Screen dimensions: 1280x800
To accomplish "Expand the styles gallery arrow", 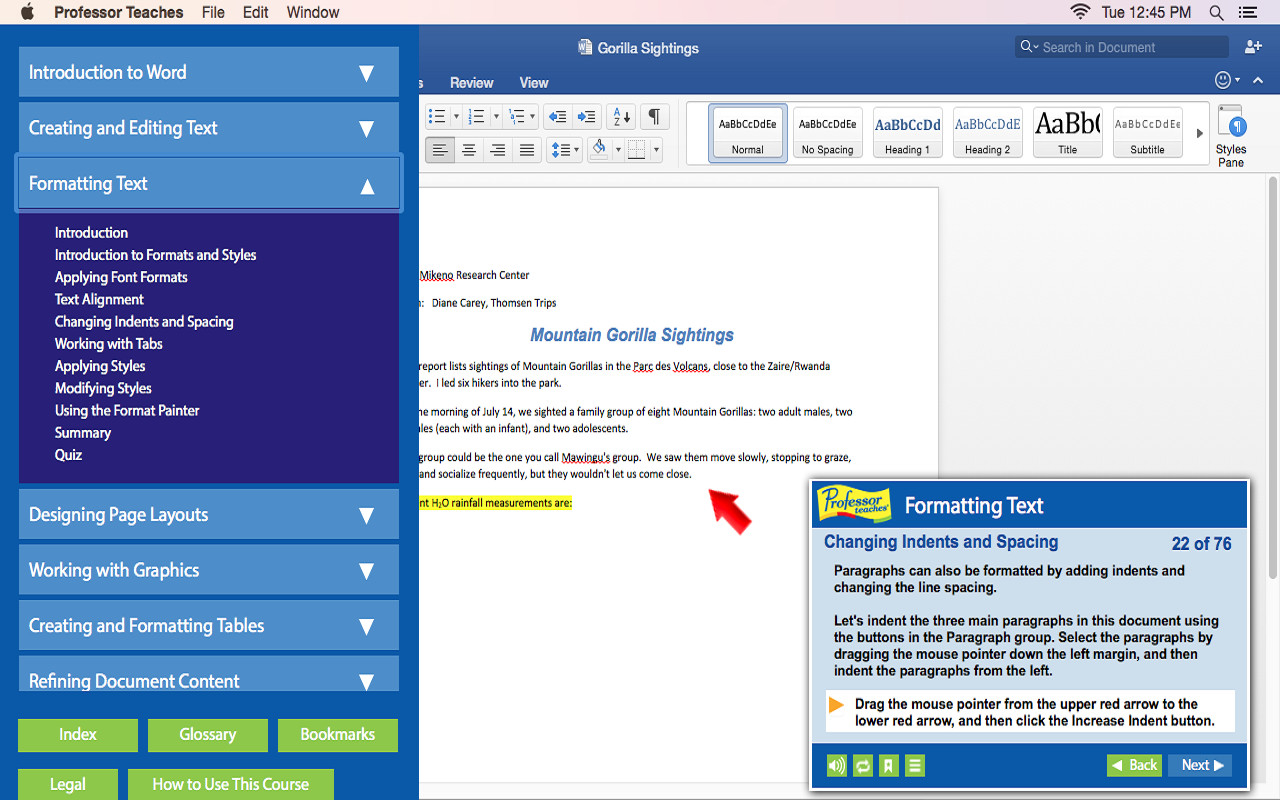I will (x=1200, y=133).
